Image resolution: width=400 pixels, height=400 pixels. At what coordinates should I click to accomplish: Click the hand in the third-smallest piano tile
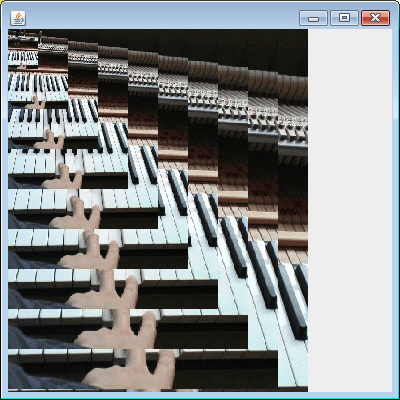point(50,140)
